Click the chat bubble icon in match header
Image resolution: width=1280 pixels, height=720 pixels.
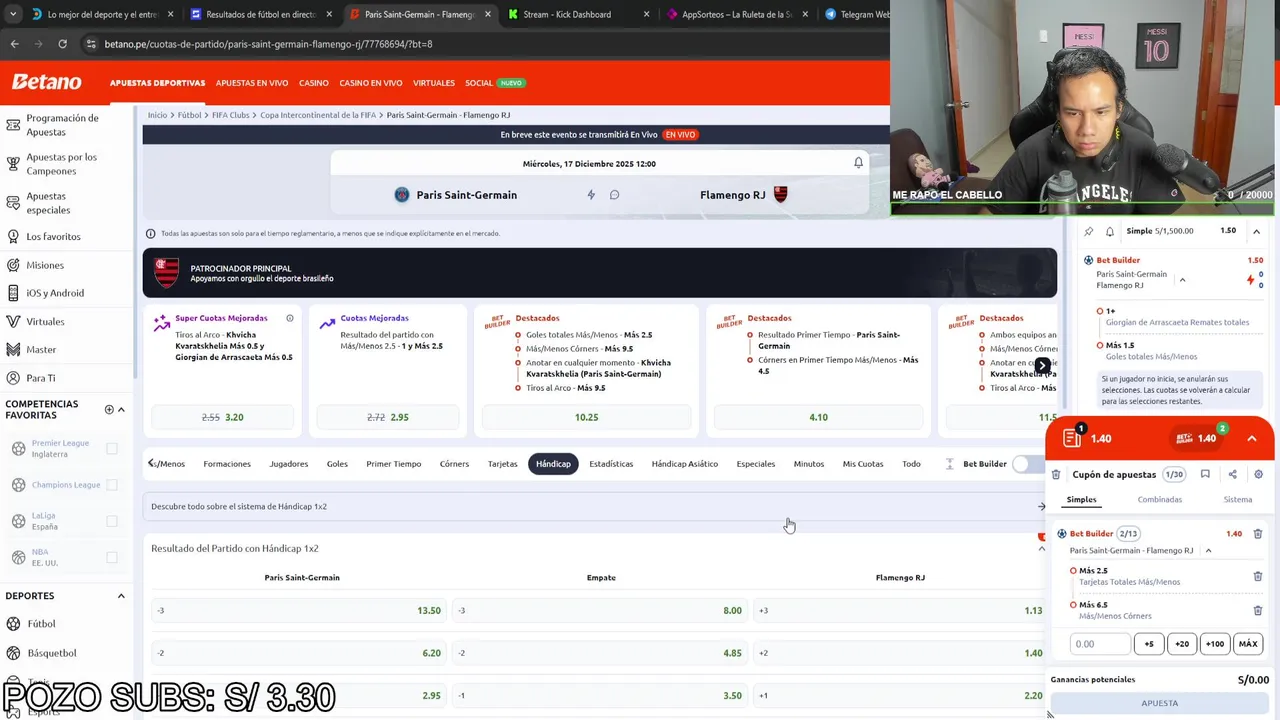point(614,195)
